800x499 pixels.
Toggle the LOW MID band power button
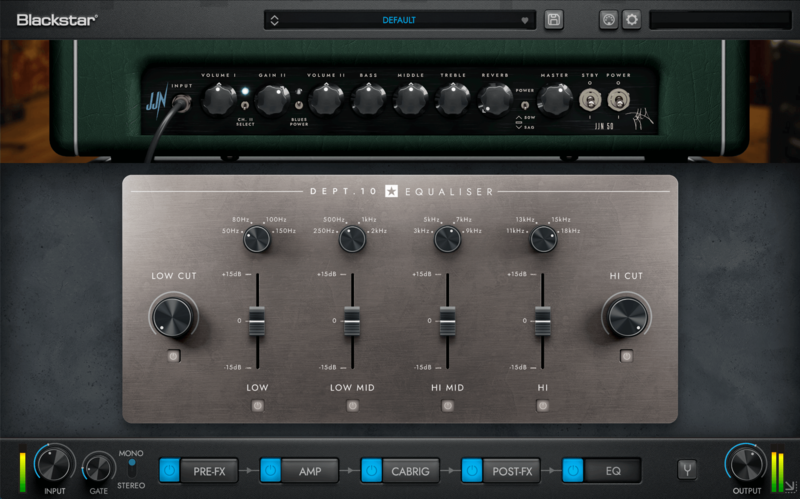(x=353, y=406)
